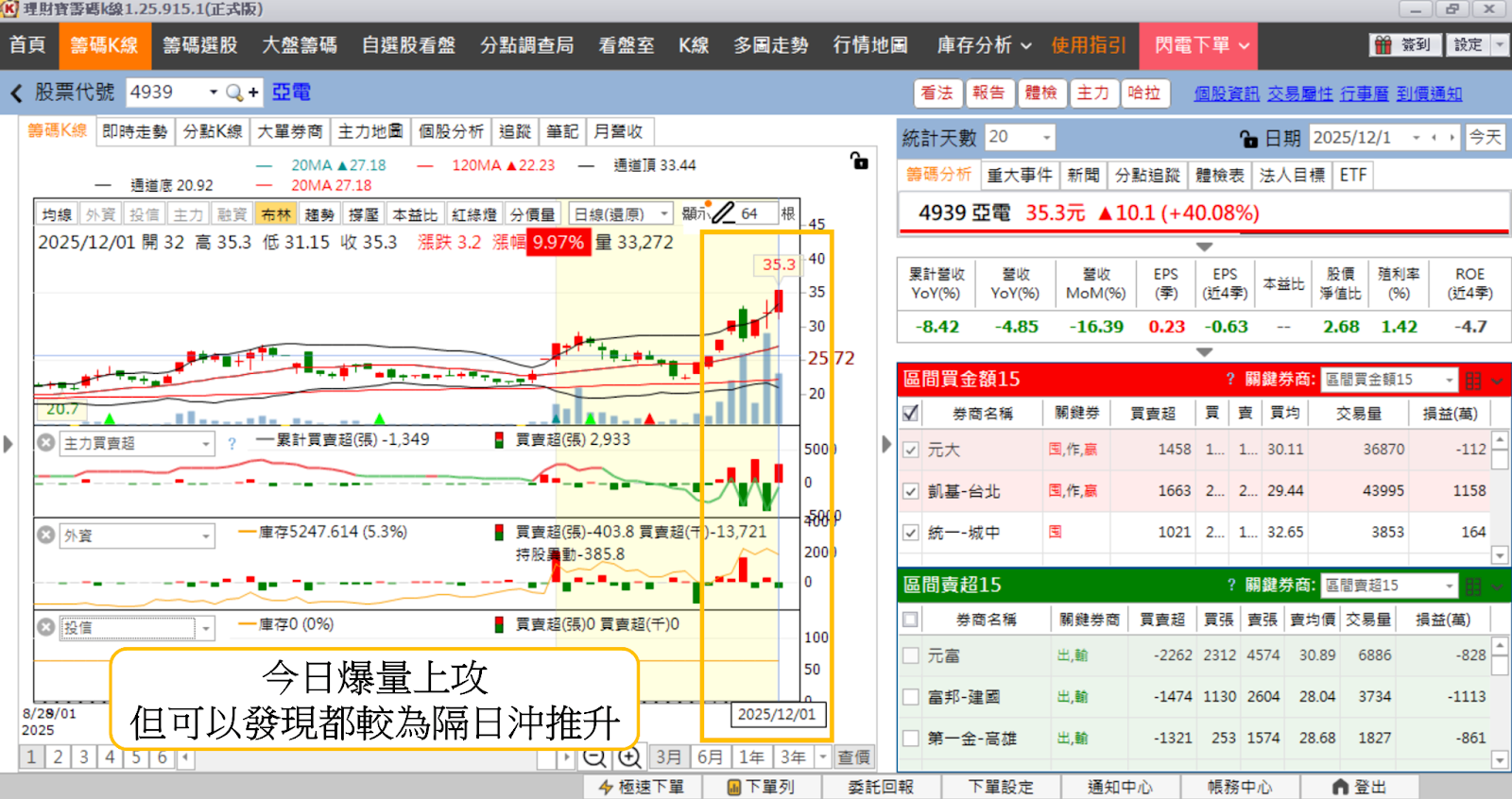This screenshot has width=1512, height=799.
Task: Collapse the left panel arrow
Action: tap(8, 444)
